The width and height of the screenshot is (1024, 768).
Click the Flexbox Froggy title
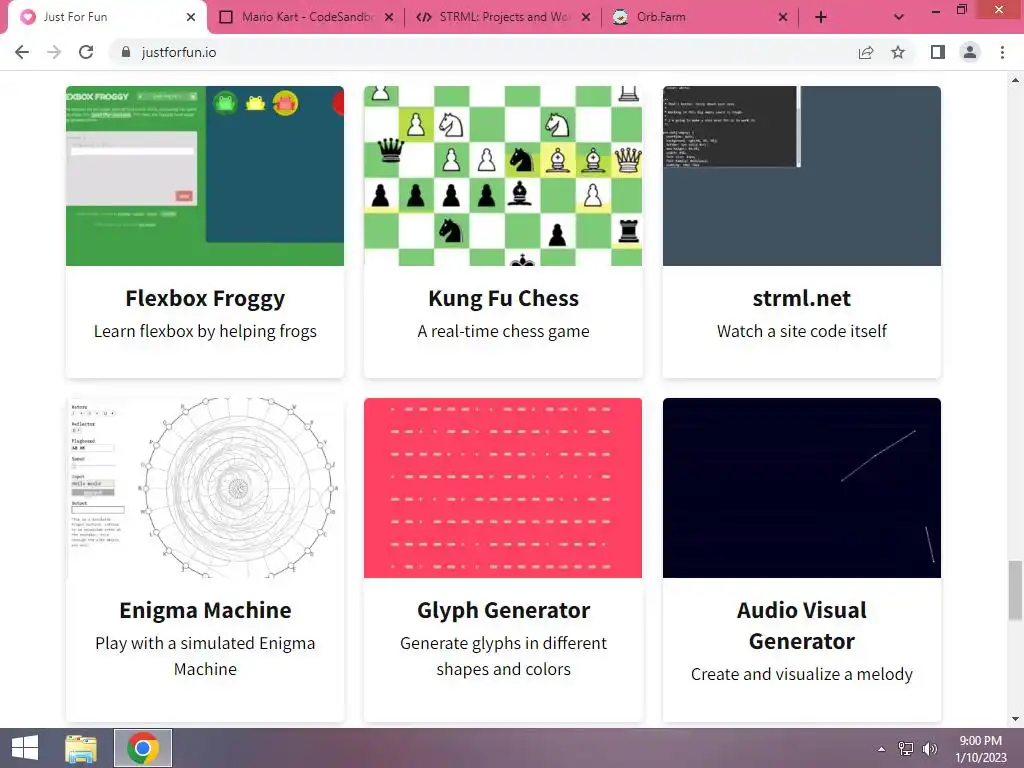point(205,298)
